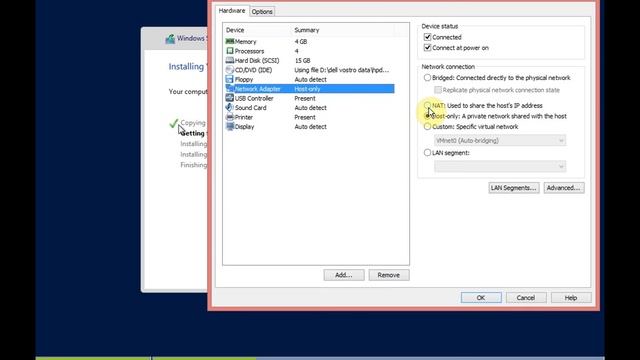Select the Floppy row label
Screen dimensions: 640x360
pos(244,80)
